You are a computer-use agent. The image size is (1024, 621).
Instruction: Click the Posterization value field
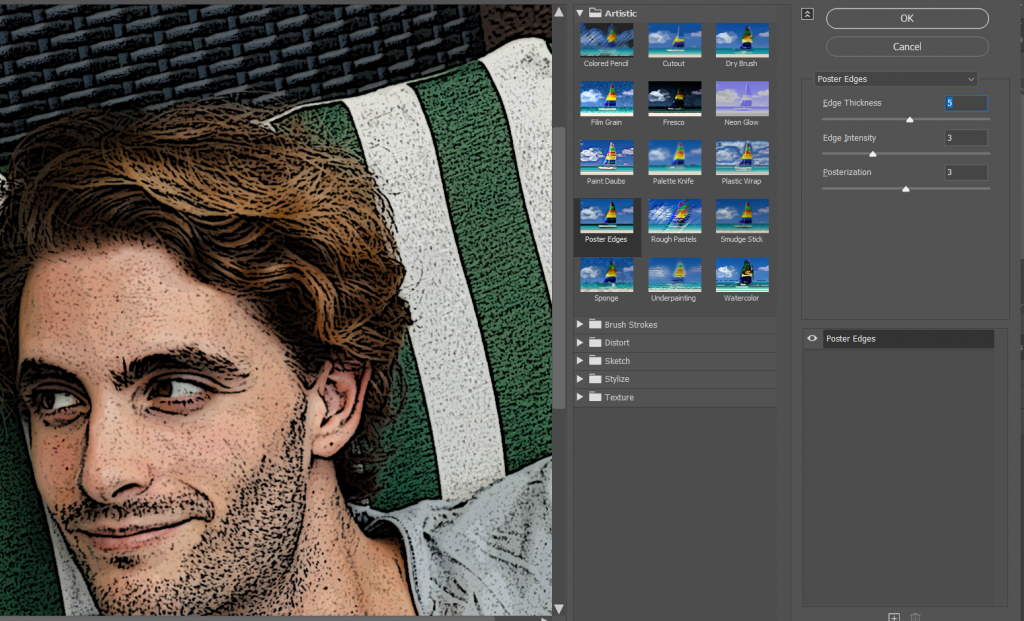coord(966,172)
